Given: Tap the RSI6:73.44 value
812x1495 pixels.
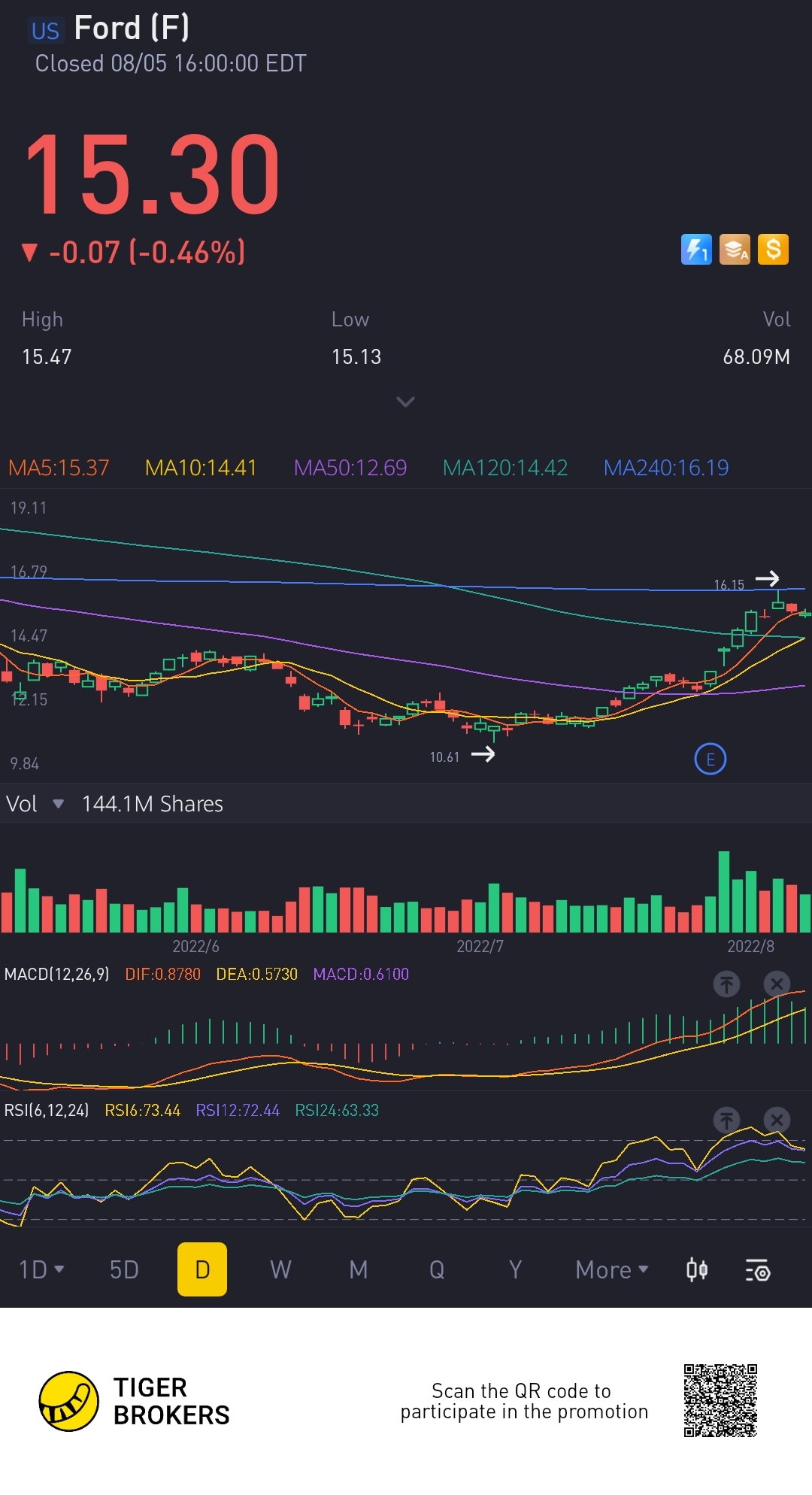Looking at the screenshot, I should [x=142, y=1111].
